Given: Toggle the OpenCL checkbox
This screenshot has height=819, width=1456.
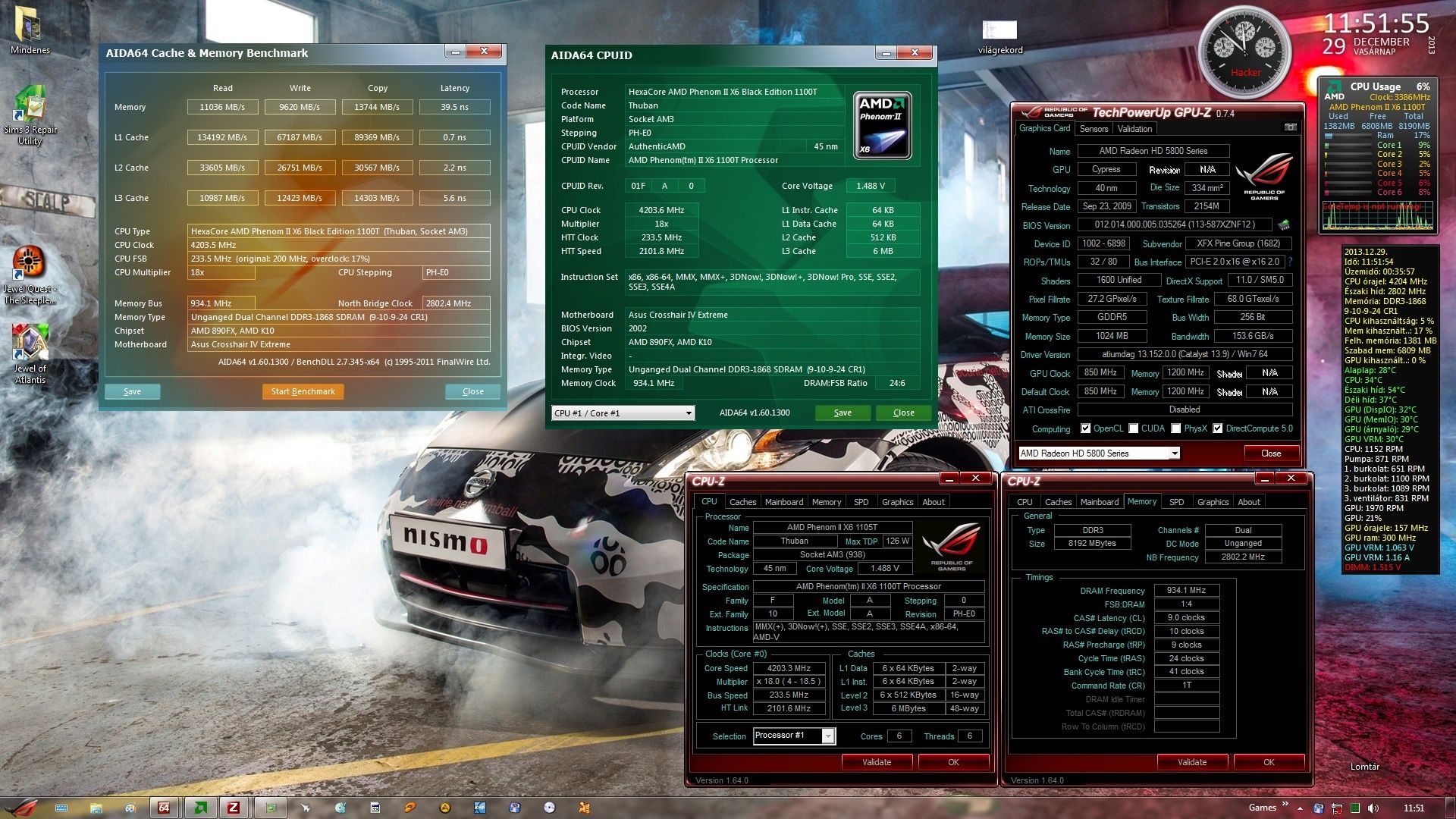Looking at the screenshot, I should (1085, 429).
